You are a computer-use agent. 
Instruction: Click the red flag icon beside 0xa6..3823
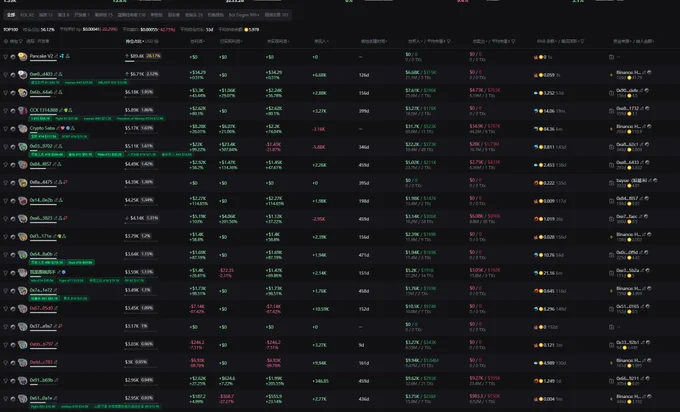65,218
